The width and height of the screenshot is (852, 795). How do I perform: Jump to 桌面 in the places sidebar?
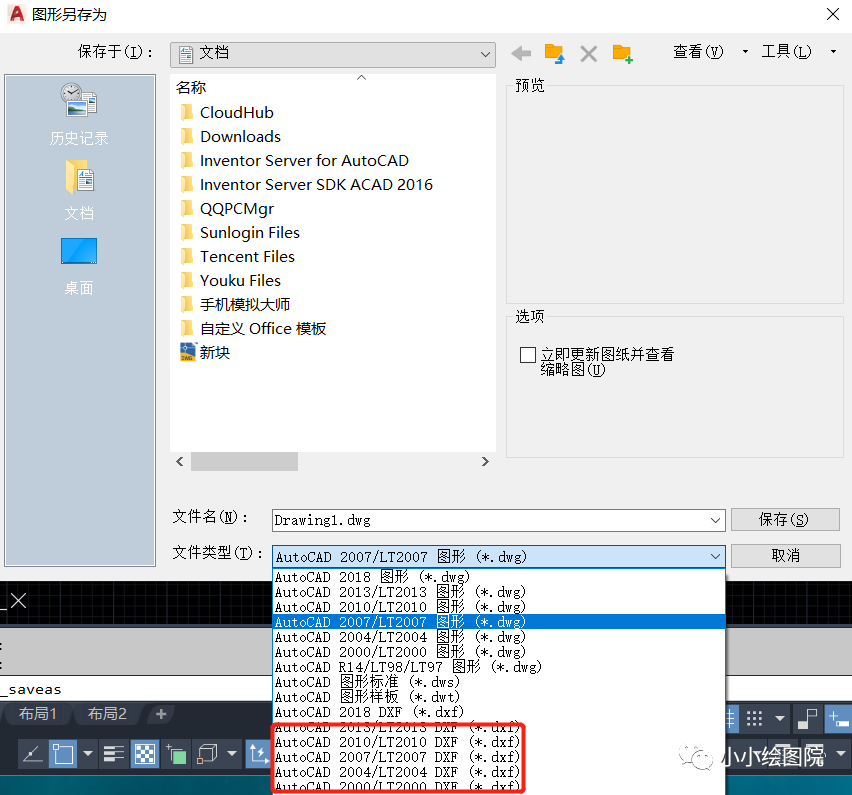click(x=79, y=266)
